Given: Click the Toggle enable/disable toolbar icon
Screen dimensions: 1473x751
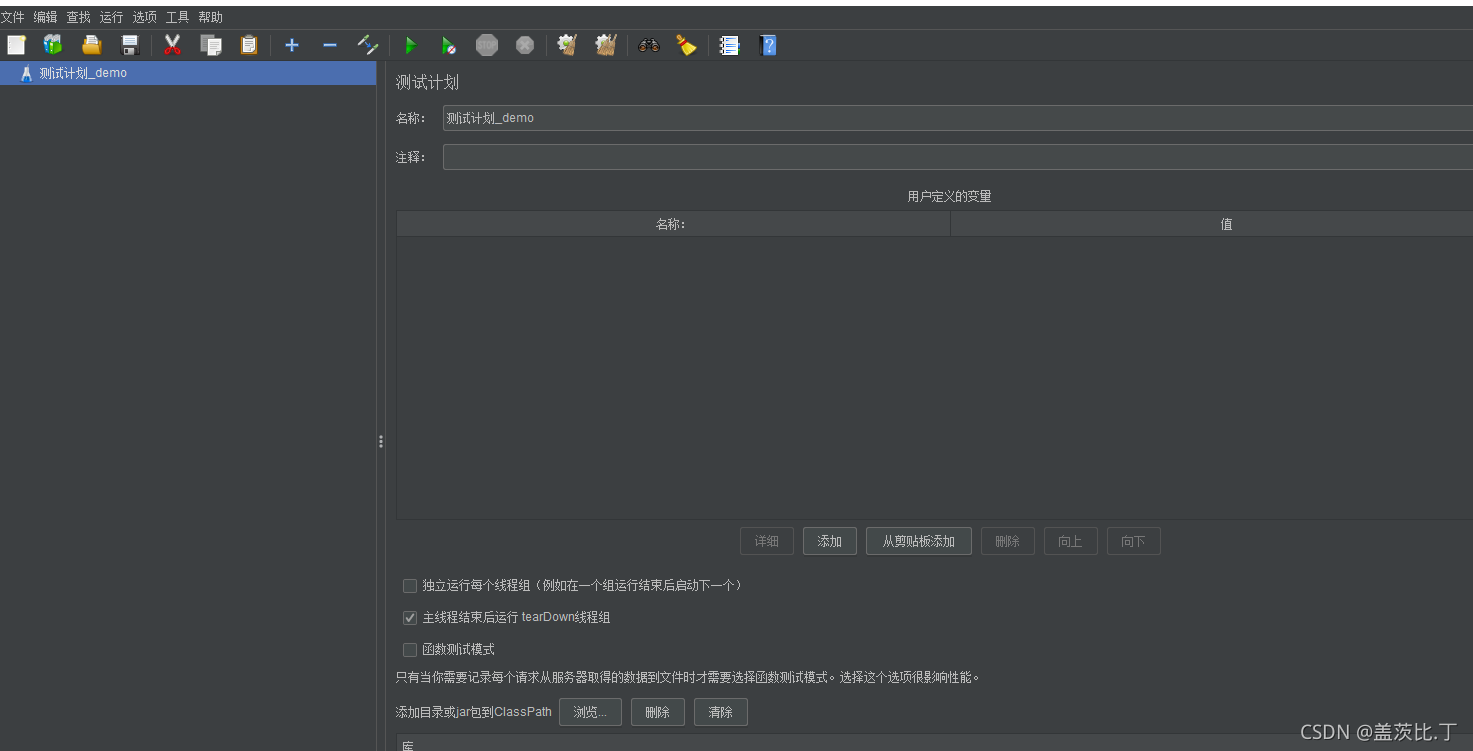Looking at the screenshot, I should point(368,45).
